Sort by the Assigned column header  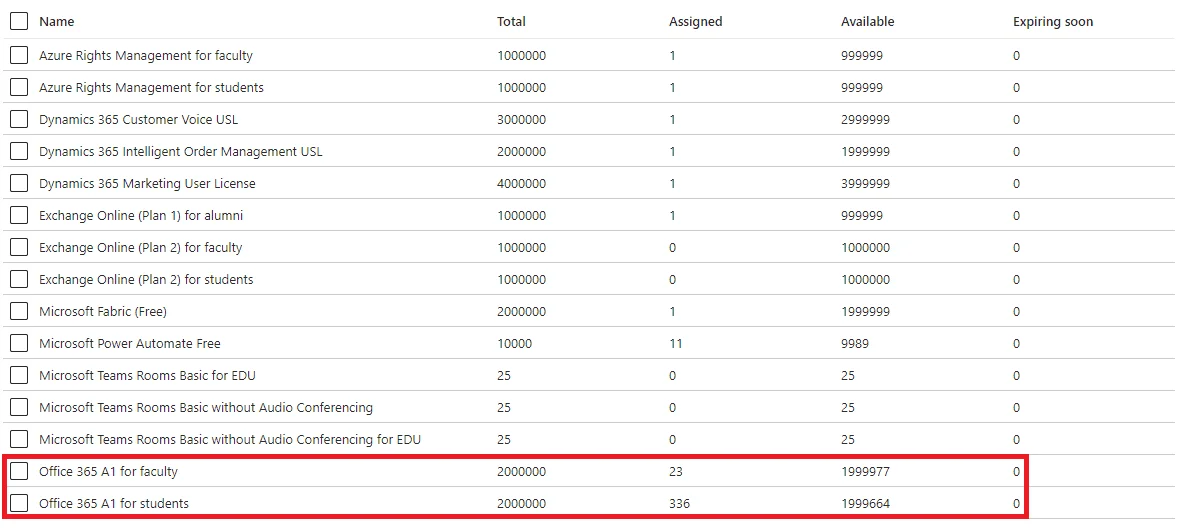pyautogui.click(x=696, y=22)
